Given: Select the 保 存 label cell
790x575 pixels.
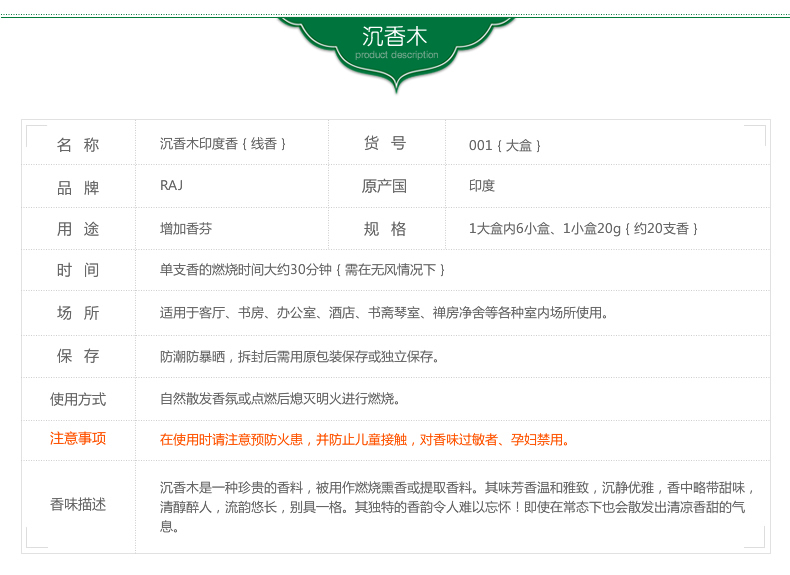Looking at the screenshot, I should point(78,356).
